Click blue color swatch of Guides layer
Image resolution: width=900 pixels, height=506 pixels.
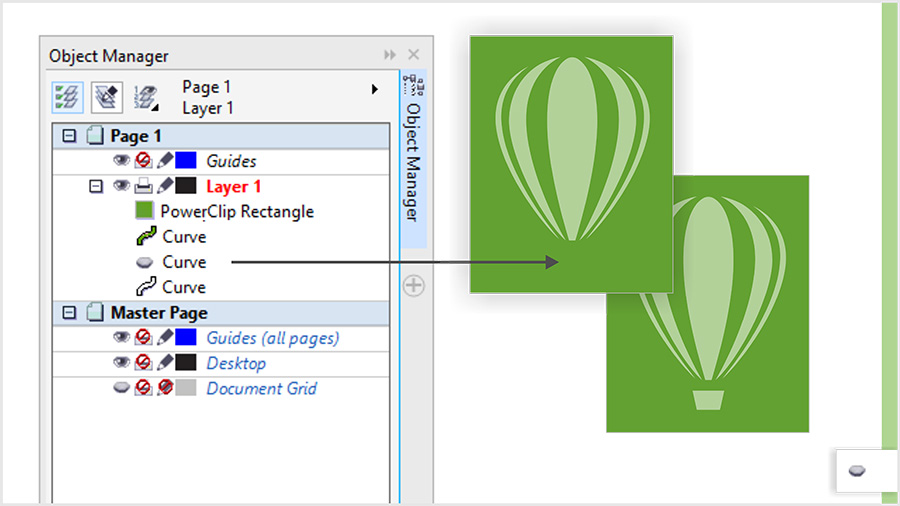[x=186, y=161]
